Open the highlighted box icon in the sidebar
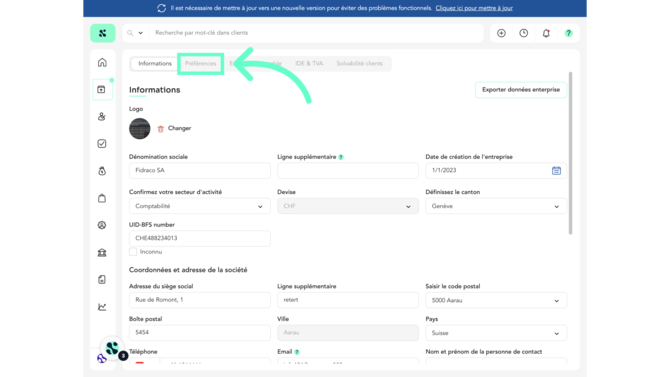The width and height of the screenshot is (670, 377). click(x=102, y=89)
